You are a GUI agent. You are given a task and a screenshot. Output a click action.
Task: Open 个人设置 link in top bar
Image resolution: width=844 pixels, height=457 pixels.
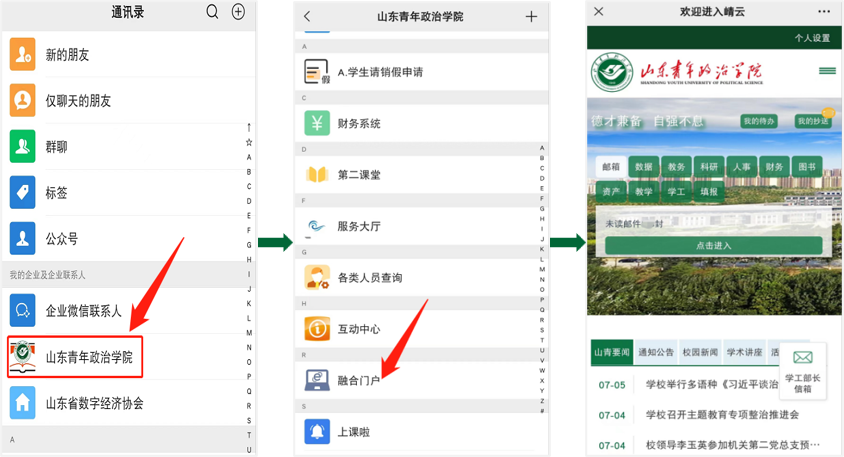tap(812, 38)
